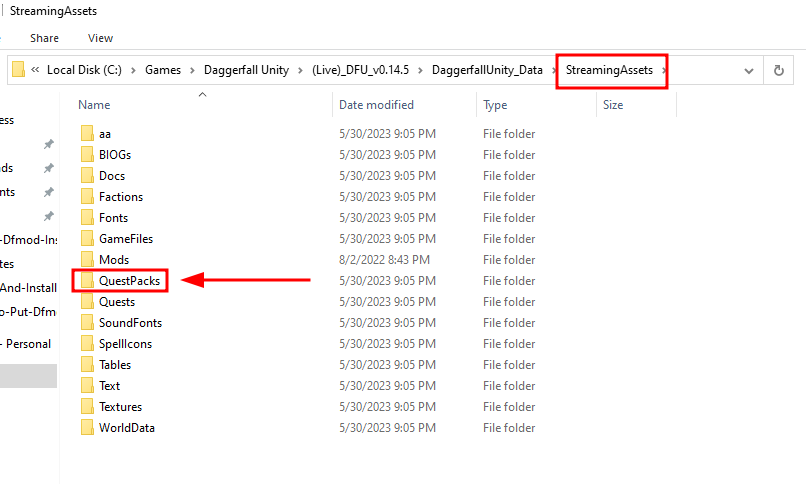
Task: Navigate to DaggerfallUnity_Data breadcrumb
Action: point(487,70)
